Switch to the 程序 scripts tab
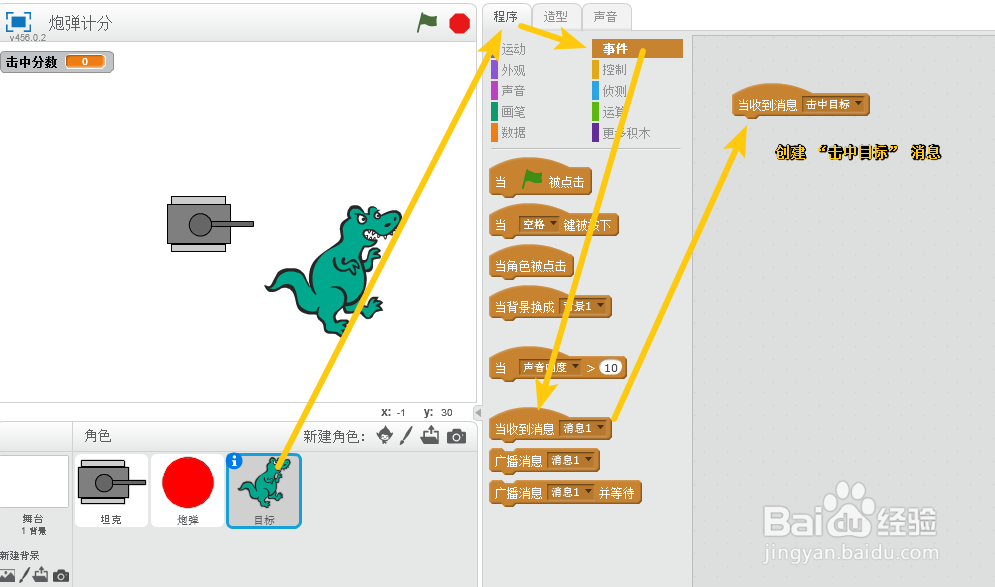Viewport: 995px width, 587px height. (506, 16)
